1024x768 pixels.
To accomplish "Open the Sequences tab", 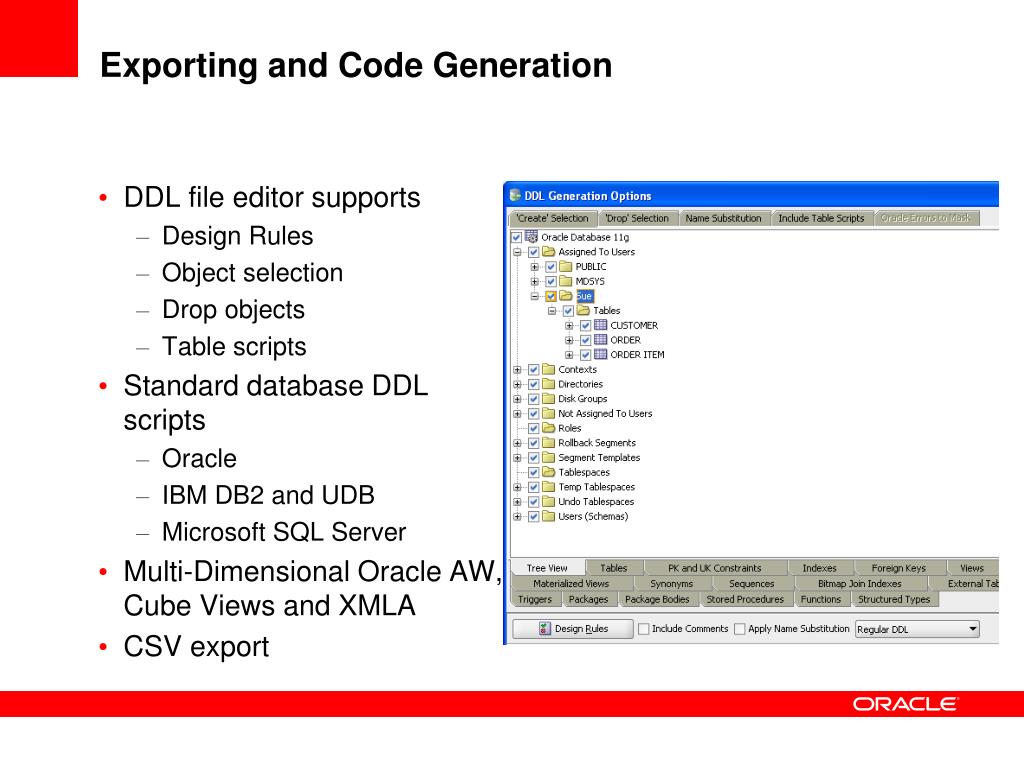I will [x=751, y=583].
